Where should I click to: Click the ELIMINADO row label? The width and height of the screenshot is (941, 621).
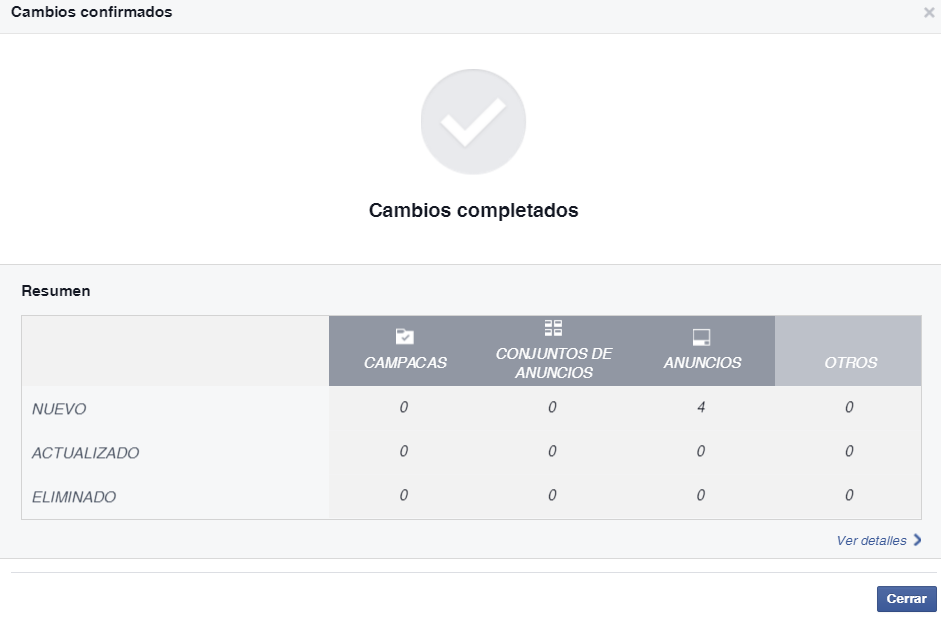pos(74,497)
